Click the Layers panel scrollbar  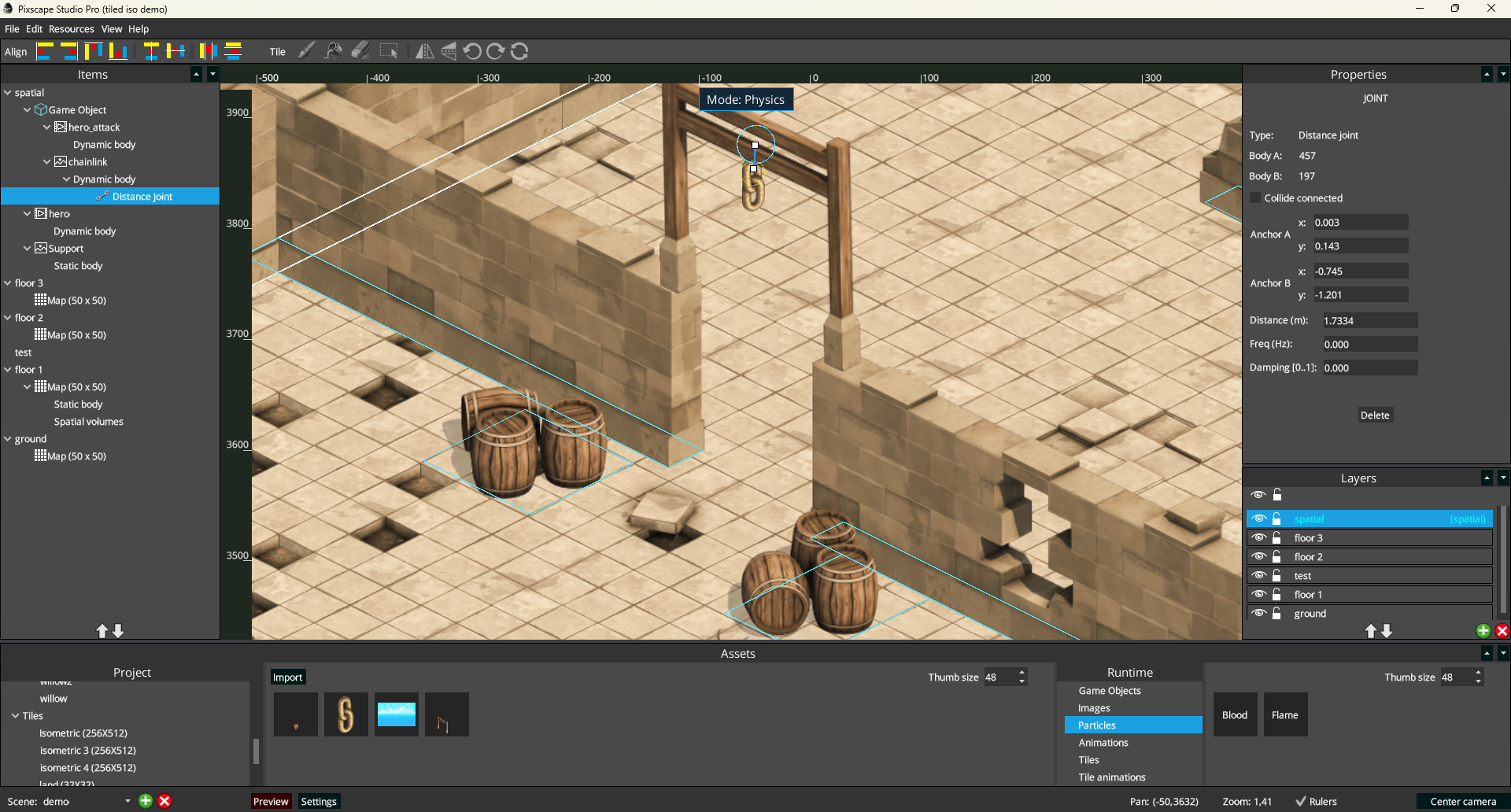click(1503, 559)
